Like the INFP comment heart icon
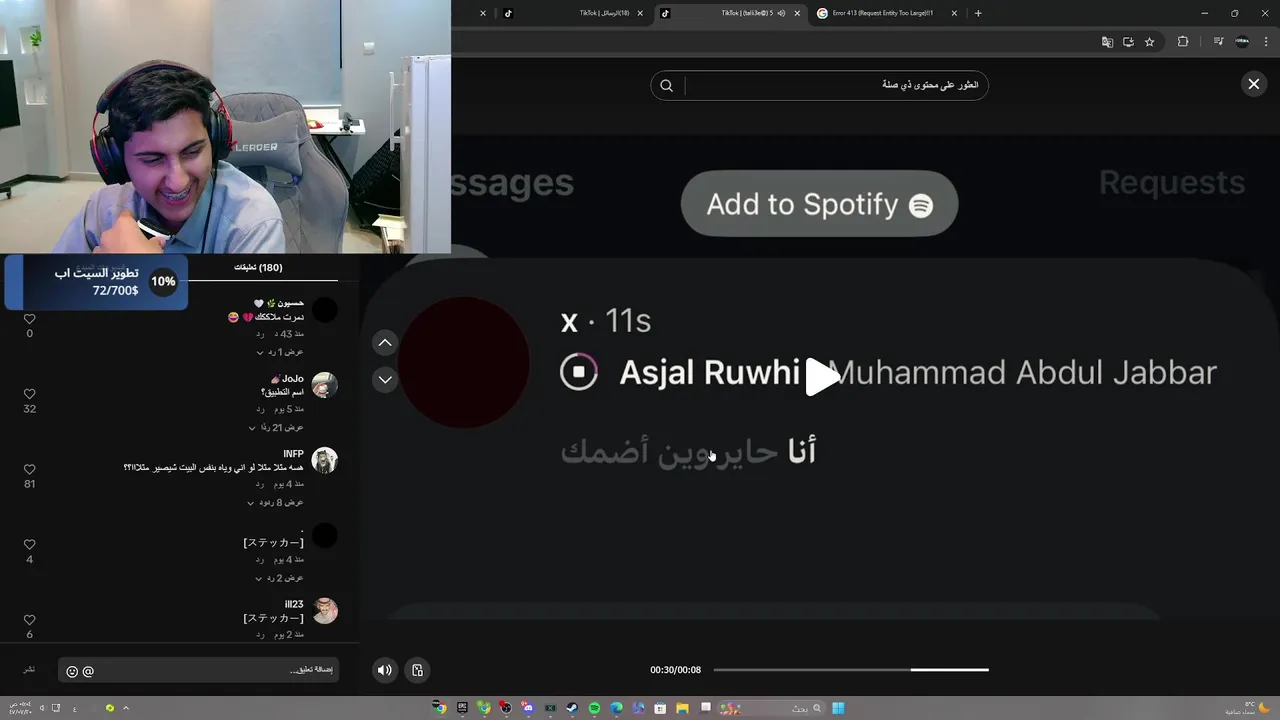This screenshot has width=1280, height=720. [x=29, y=469]
